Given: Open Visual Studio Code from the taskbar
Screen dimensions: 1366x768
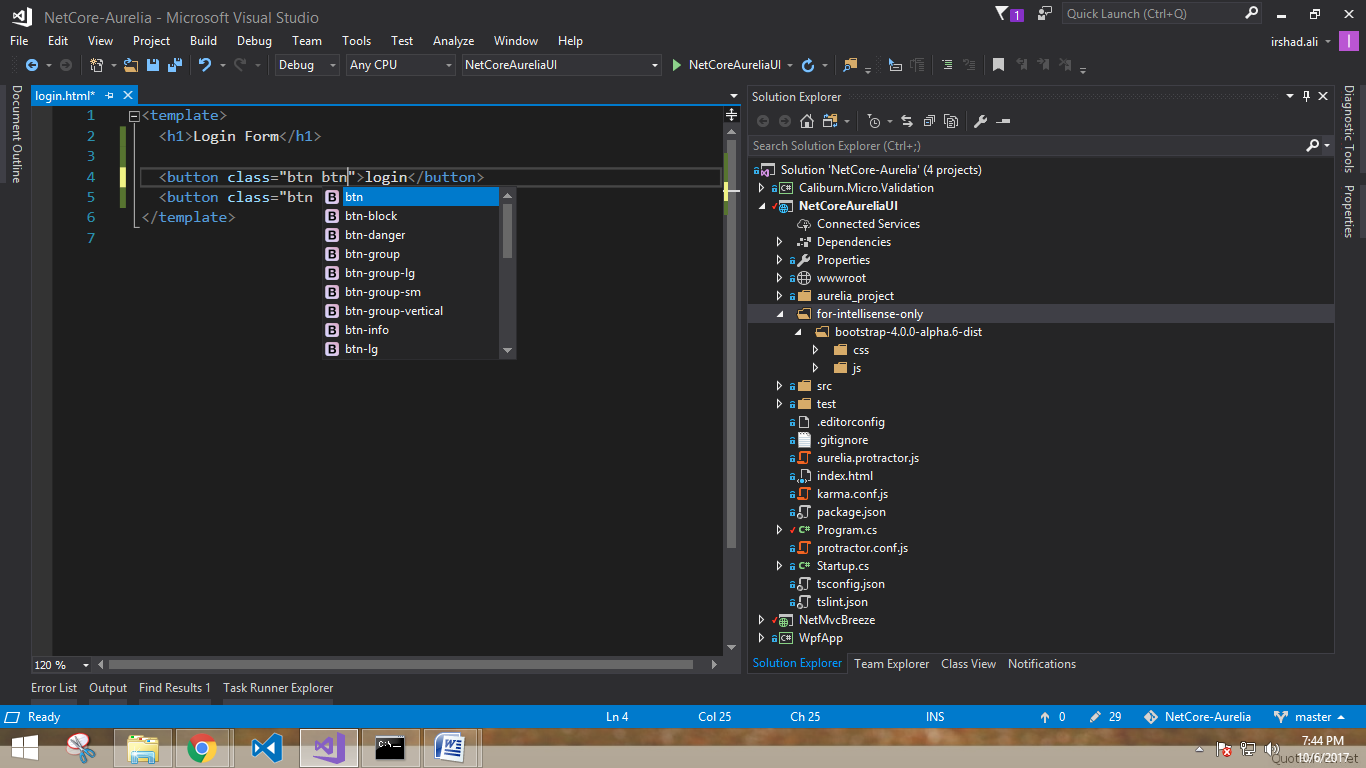Looking at the screenshot, I should (x=266, y=747).
